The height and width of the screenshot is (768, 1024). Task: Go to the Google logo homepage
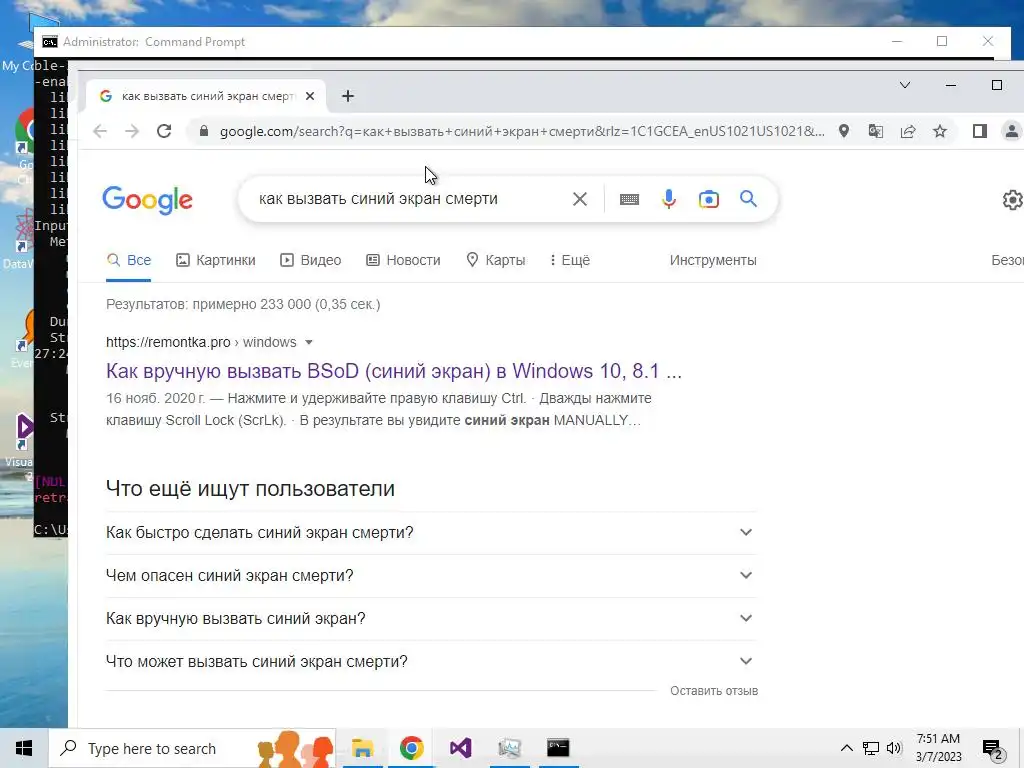(x=148, y=200)
